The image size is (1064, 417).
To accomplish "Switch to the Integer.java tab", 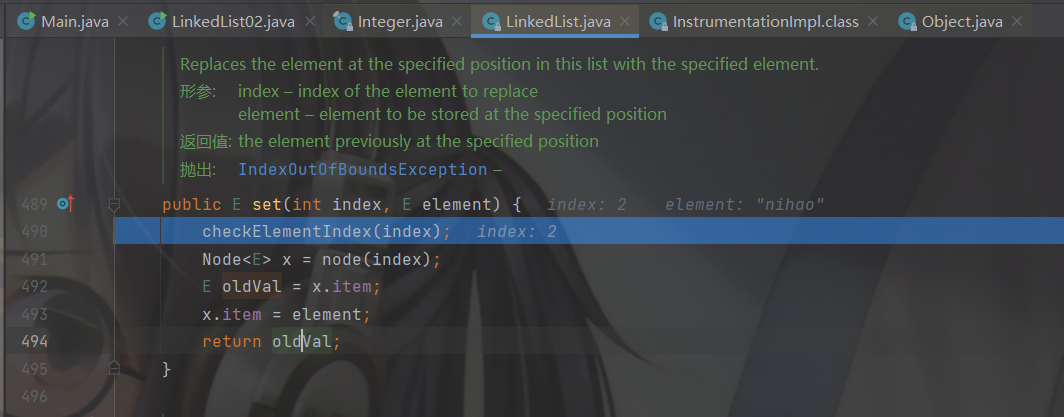I will (x=398, y=22).
